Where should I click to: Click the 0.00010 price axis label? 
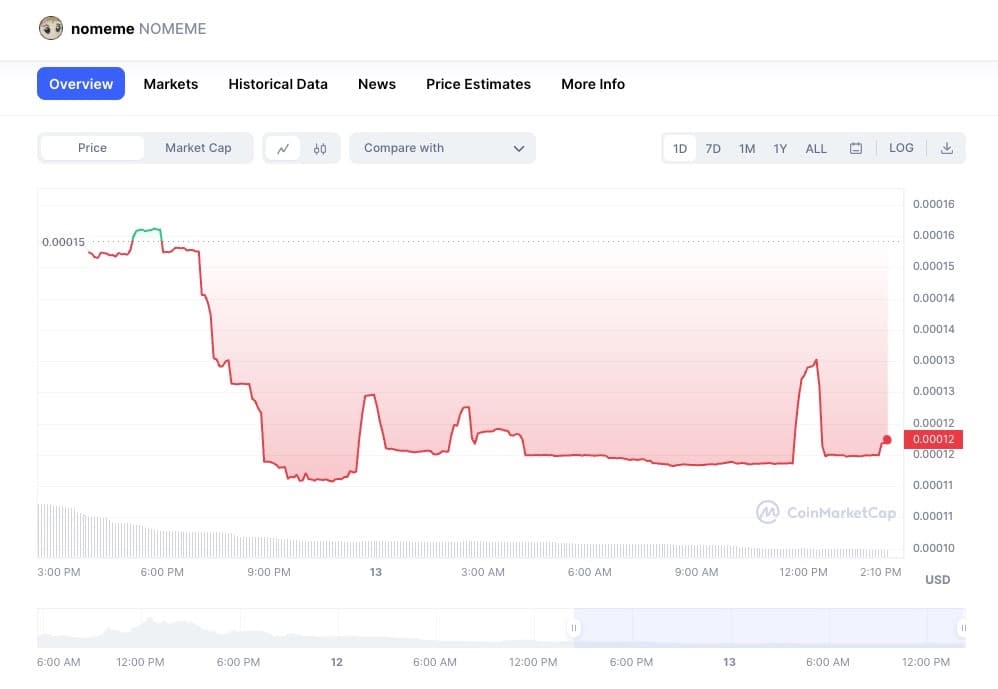pos(934,548)
